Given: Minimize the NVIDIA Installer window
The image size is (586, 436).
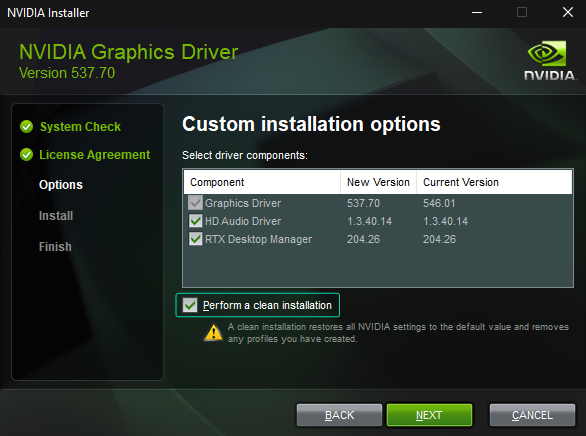Looking at the screenshot, I should tap(476, 13).
